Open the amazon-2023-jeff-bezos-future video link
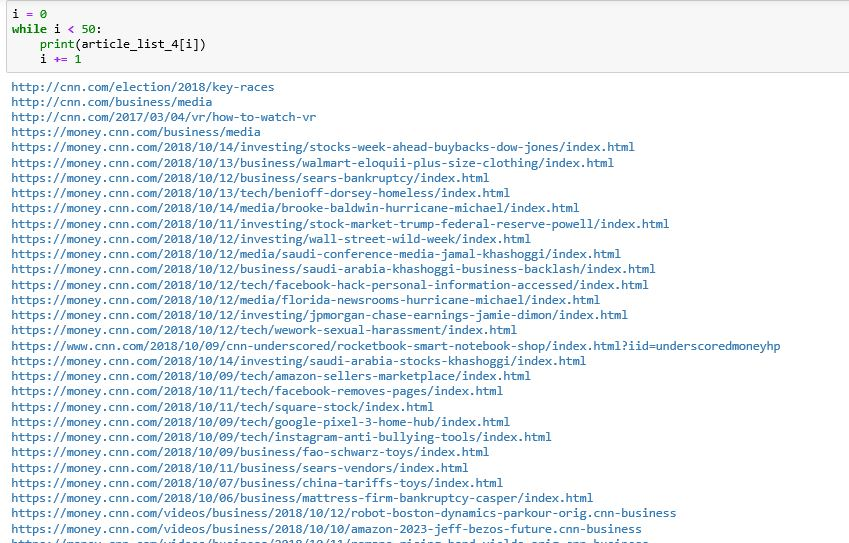Viewport: 849px width, 543px height. pos(326,529)
